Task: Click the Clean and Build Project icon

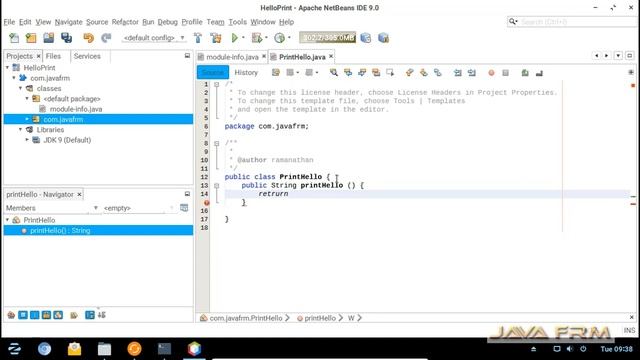Action: [x=216, y=38]
